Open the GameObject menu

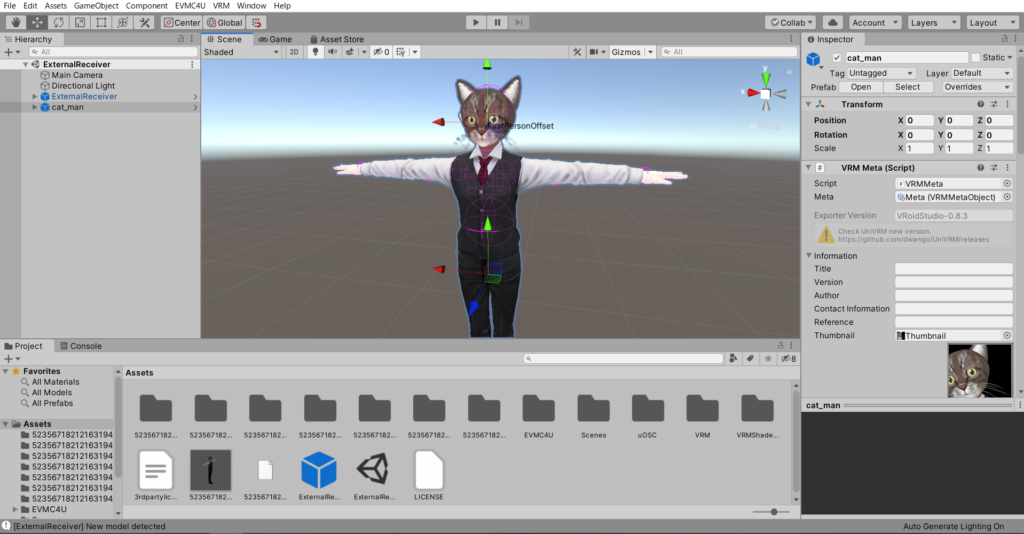tap(96, 6)
